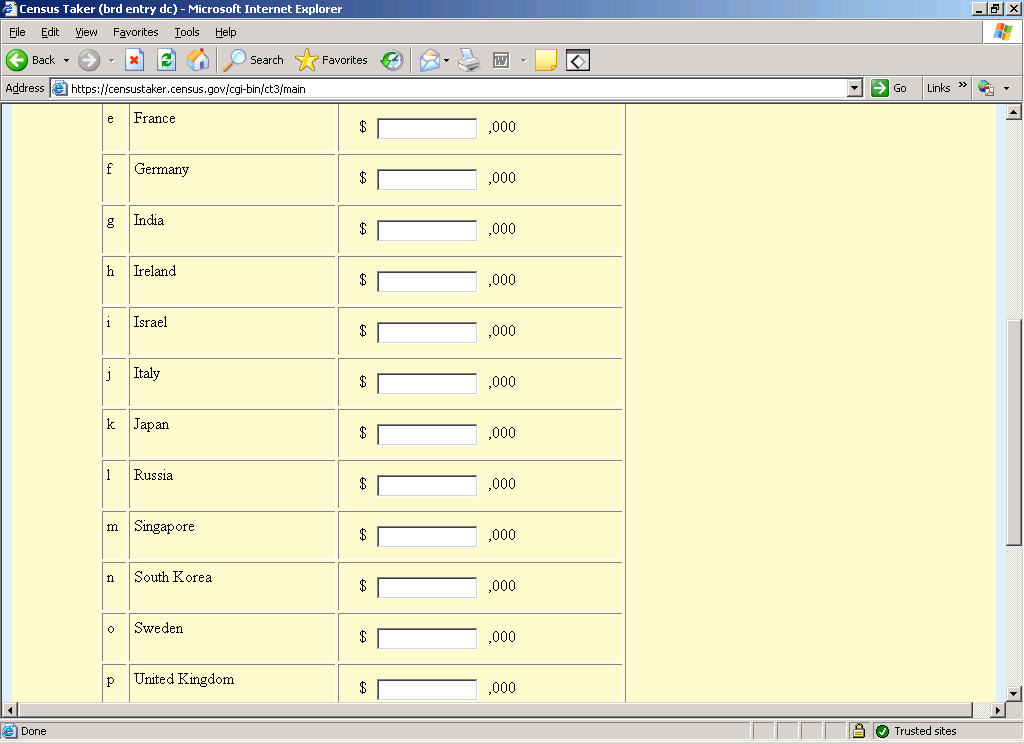Click the vertical scrollbar thumb
The image size is (1024, 744).
[x=1014, y=432]
